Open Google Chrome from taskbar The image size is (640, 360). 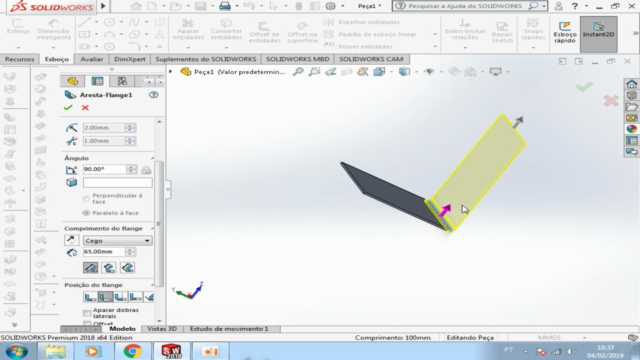[x=132, y=351]
